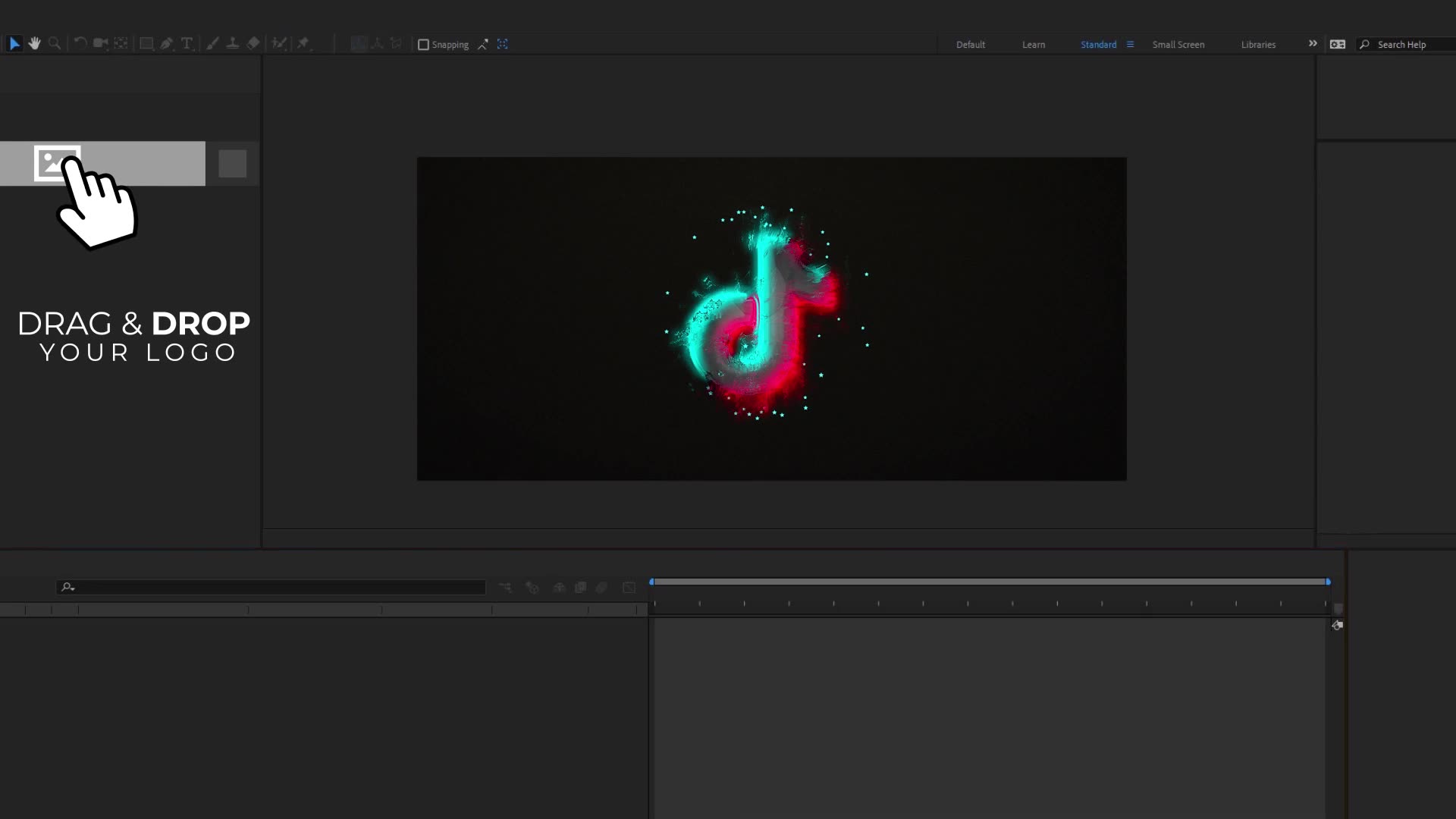Toggle snap to collapsed compositions icon
This screenshot has width=1456, height=819.
[x=502, y=45]
